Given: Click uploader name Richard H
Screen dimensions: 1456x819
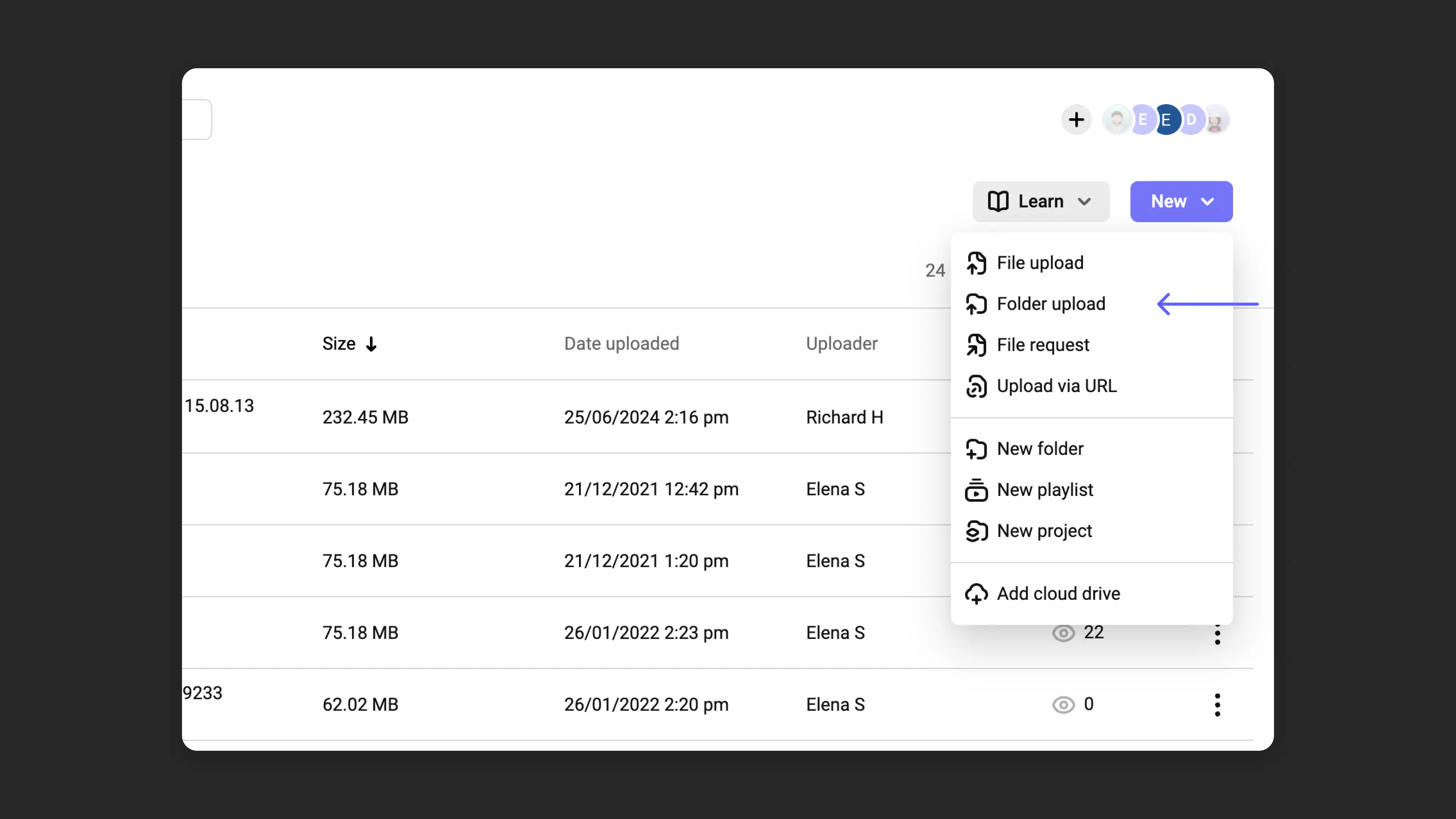Looking at the screenshot, I should click(x=844, y=417).
